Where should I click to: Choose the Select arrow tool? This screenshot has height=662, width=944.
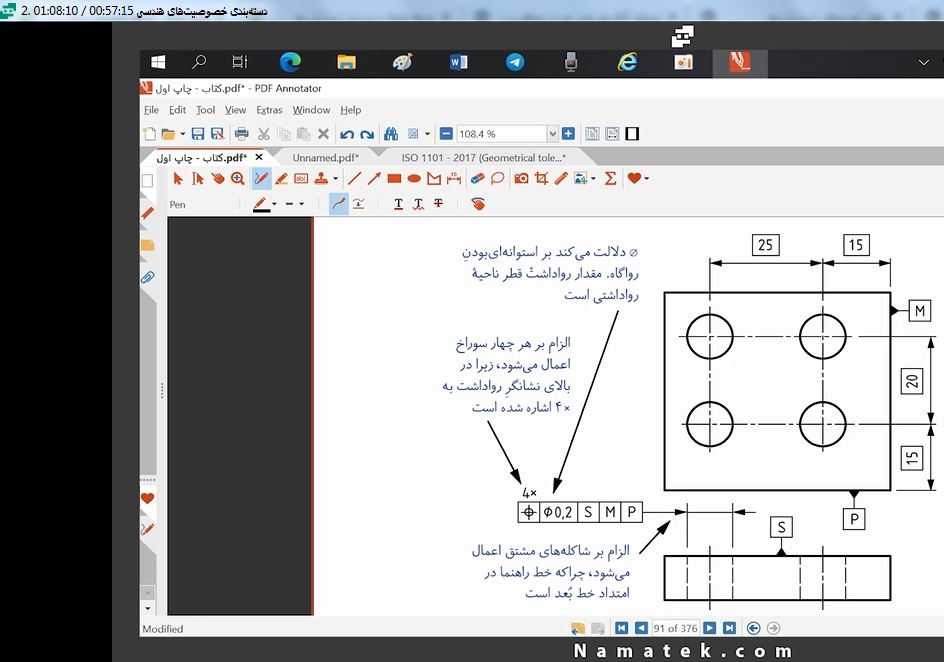[x=178, y=178]
